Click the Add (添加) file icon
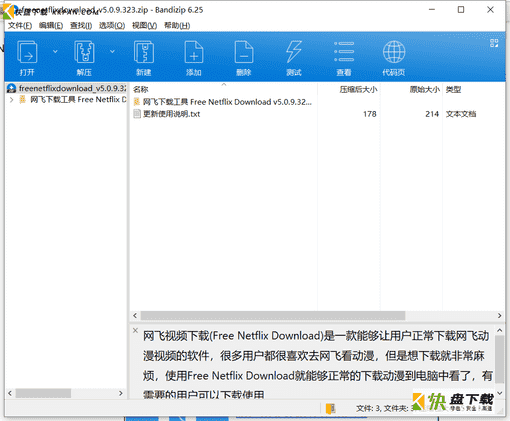The width and height of the screenshot is (510, 421). (x=194, y=52)
